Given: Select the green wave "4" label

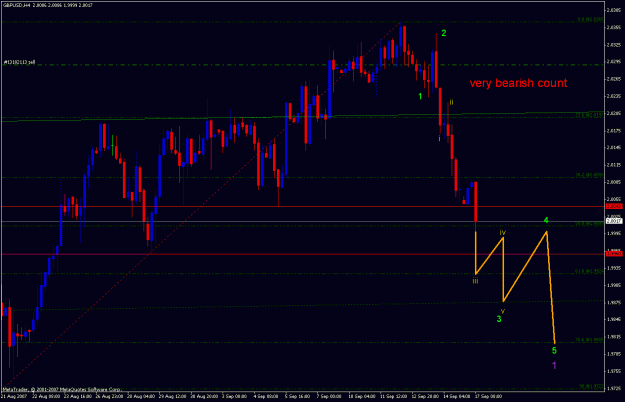Looking at the screenshot, I should [546, 220].
